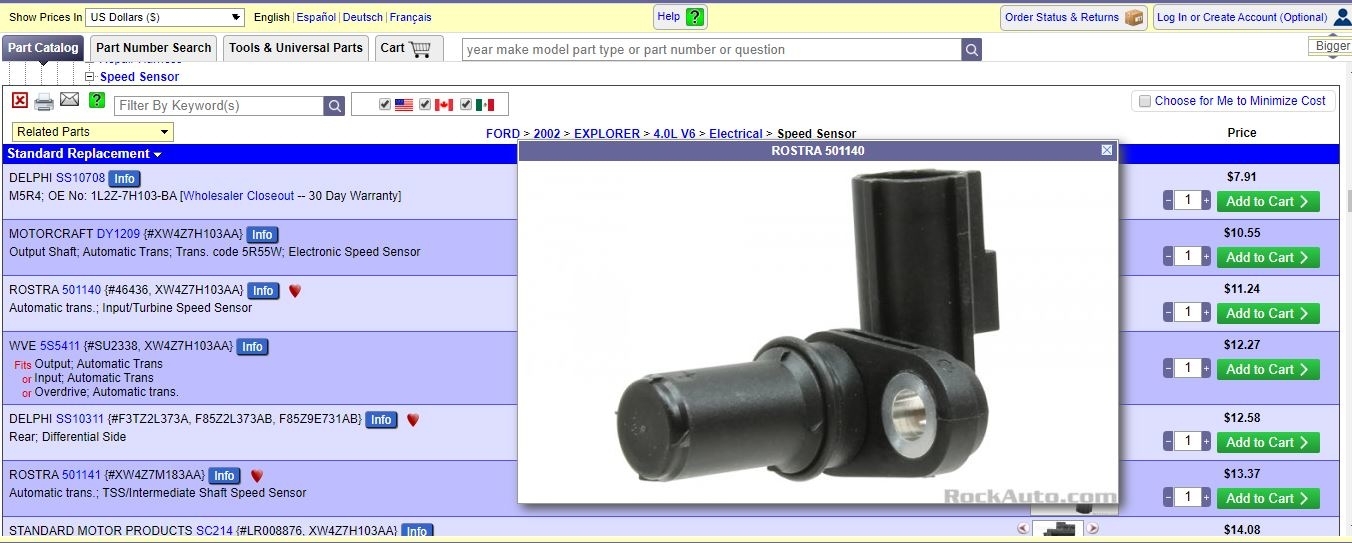Click the Order Status & Returns package icon
This screenshot has width=1352, height=543.
coord(1134,17)
